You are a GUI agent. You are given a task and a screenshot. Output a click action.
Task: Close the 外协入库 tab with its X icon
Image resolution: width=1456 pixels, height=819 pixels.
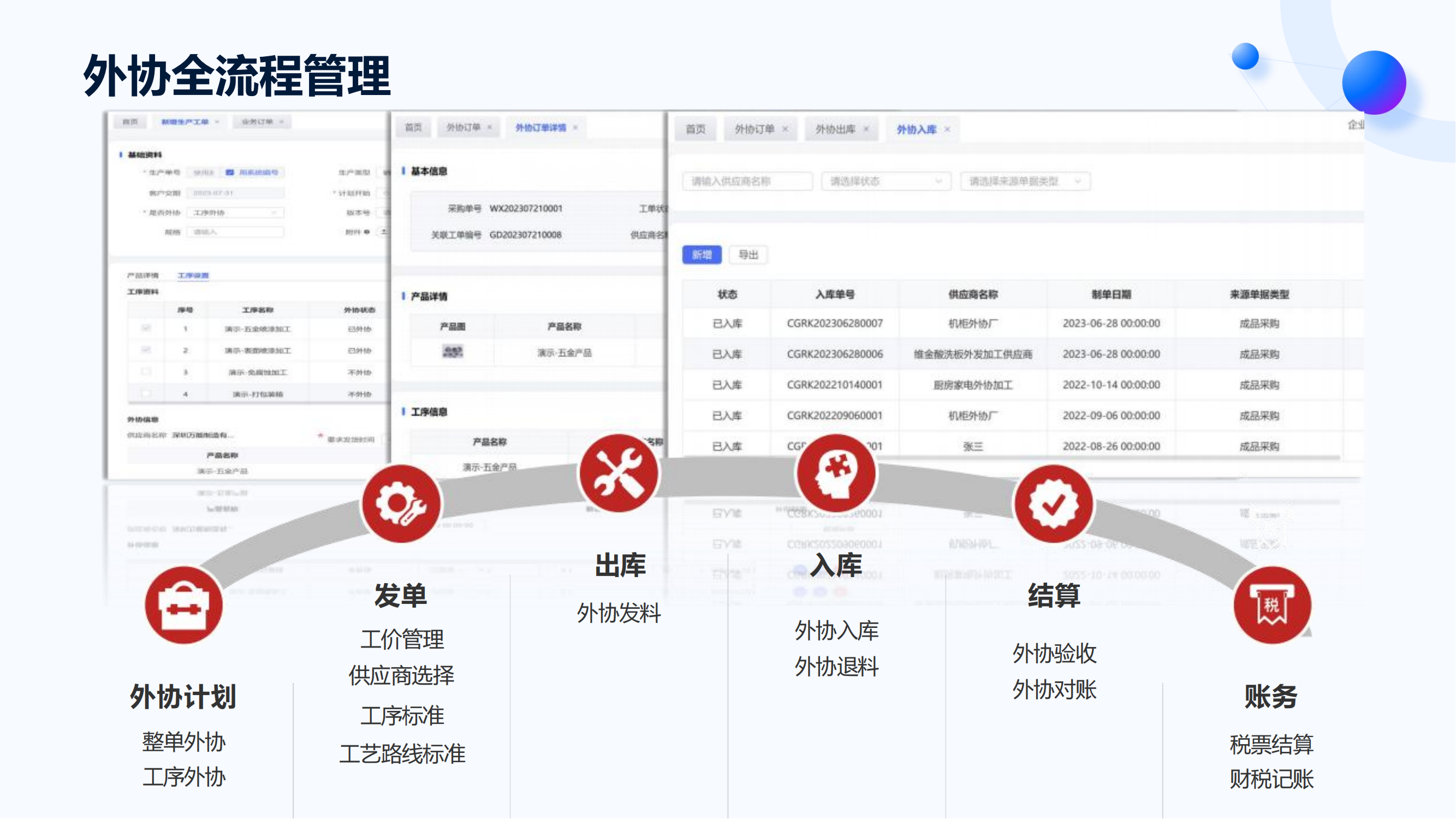(x=947, y=129)
